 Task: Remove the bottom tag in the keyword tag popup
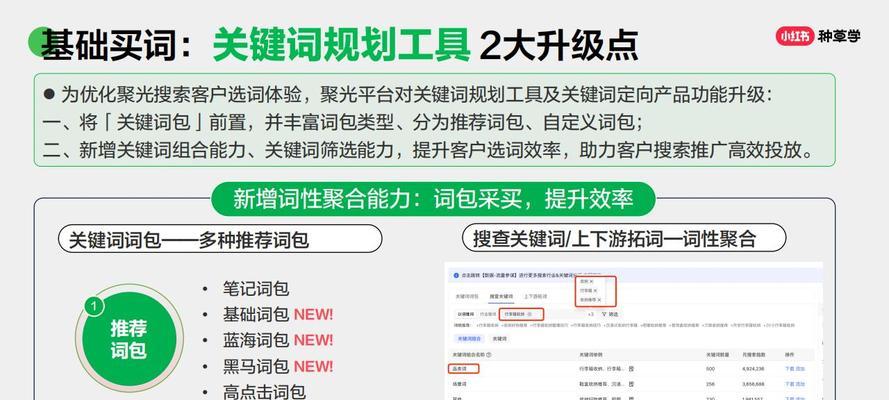[x=599, y=300]
